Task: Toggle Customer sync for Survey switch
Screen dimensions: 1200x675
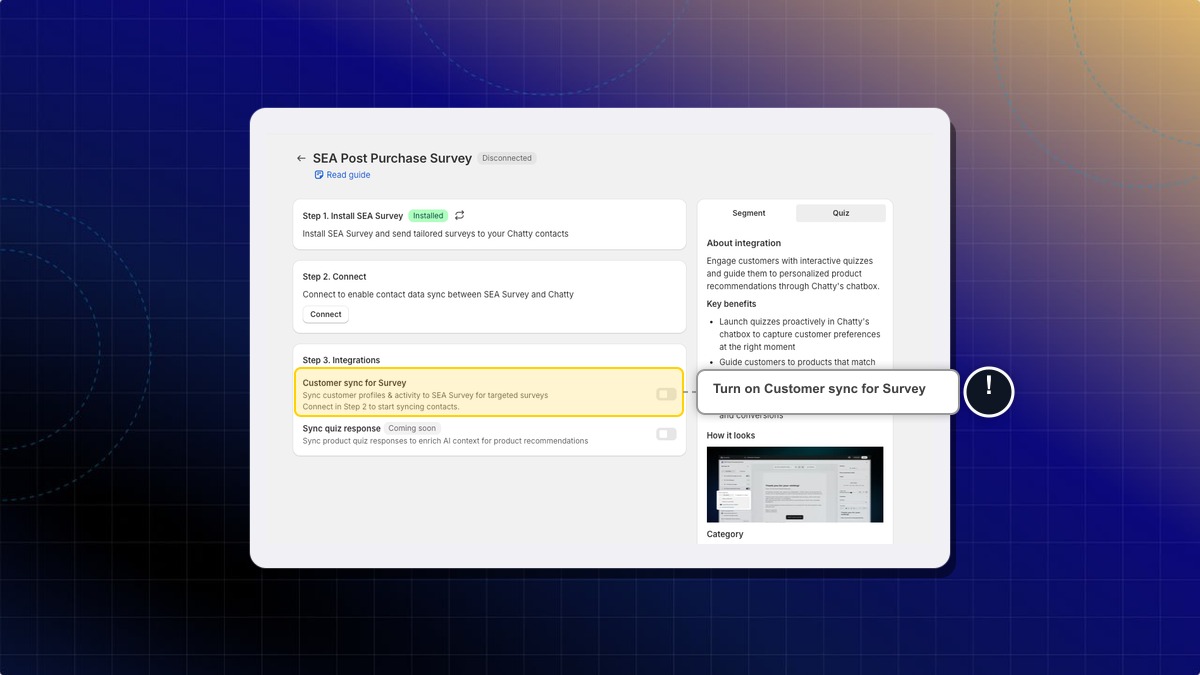Action: 666,394
